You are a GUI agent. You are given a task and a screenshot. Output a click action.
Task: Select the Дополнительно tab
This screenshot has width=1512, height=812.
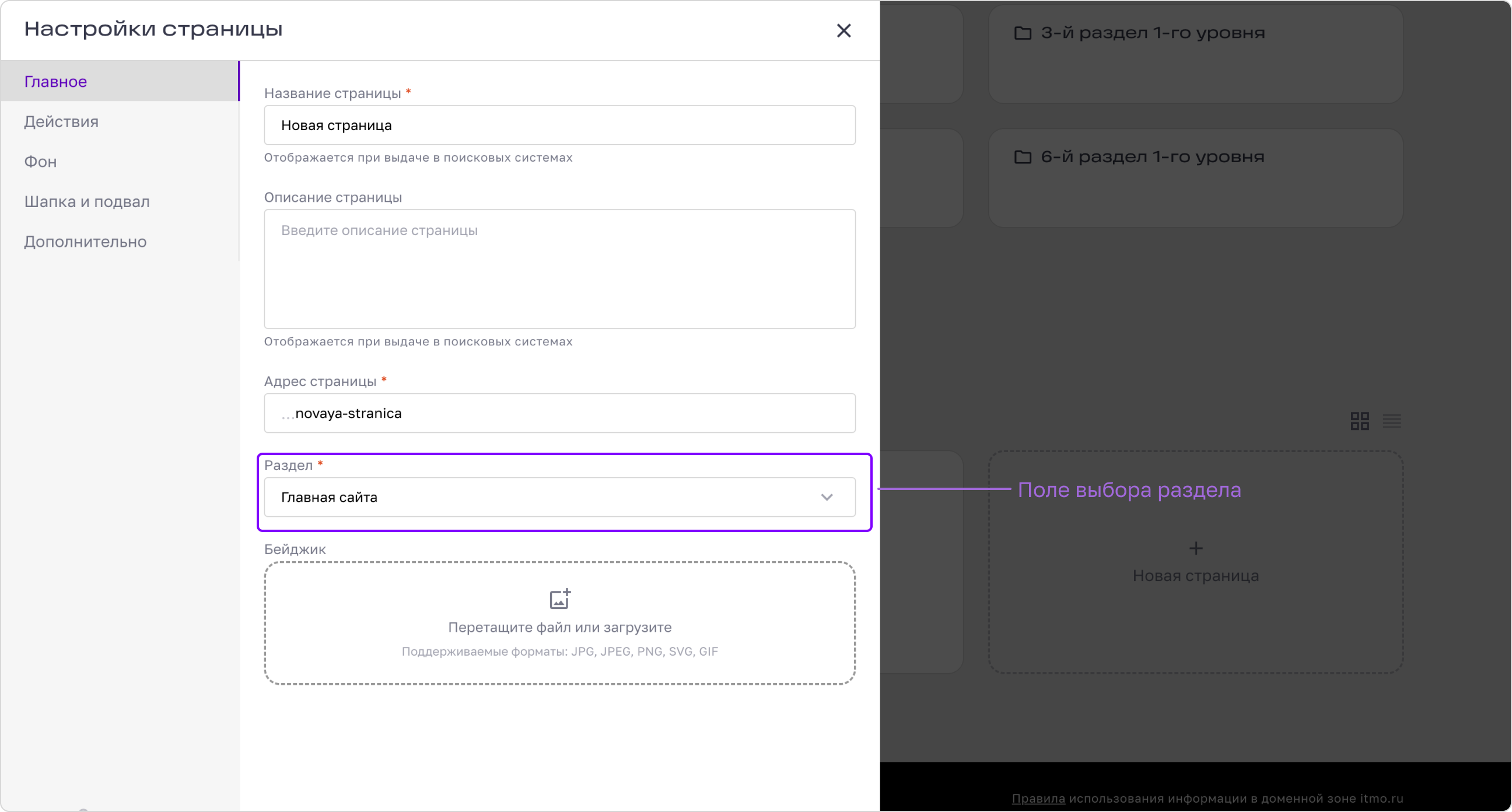[x=120, y=242]
